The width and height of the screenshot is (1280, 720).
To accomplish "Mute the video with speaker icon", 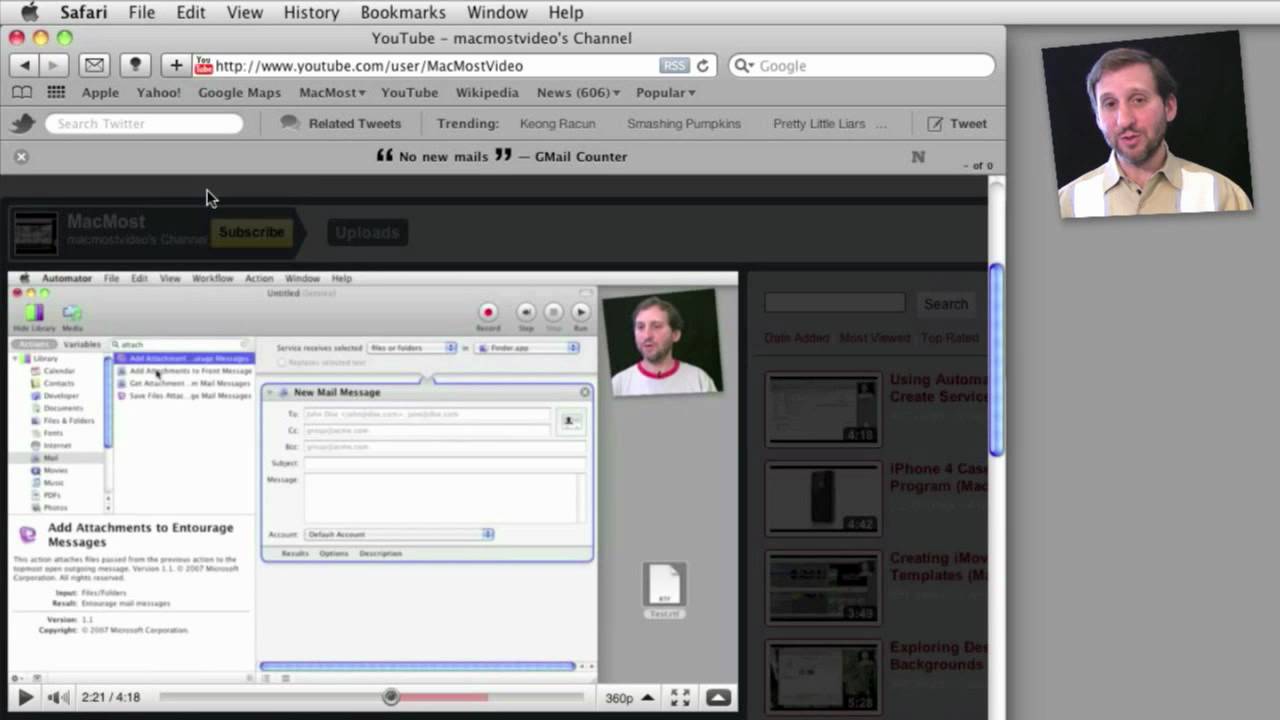I will pyautogui.click(x=59, y=698).
